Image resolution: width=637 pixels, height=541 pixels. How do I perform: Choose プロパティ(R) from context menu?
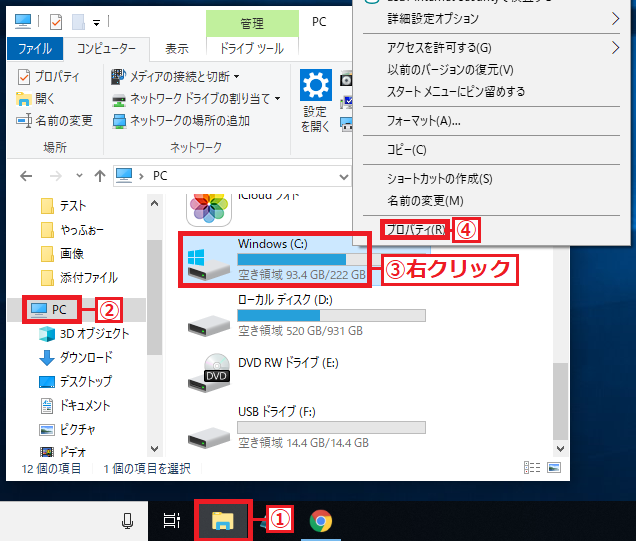click(415, 230)
